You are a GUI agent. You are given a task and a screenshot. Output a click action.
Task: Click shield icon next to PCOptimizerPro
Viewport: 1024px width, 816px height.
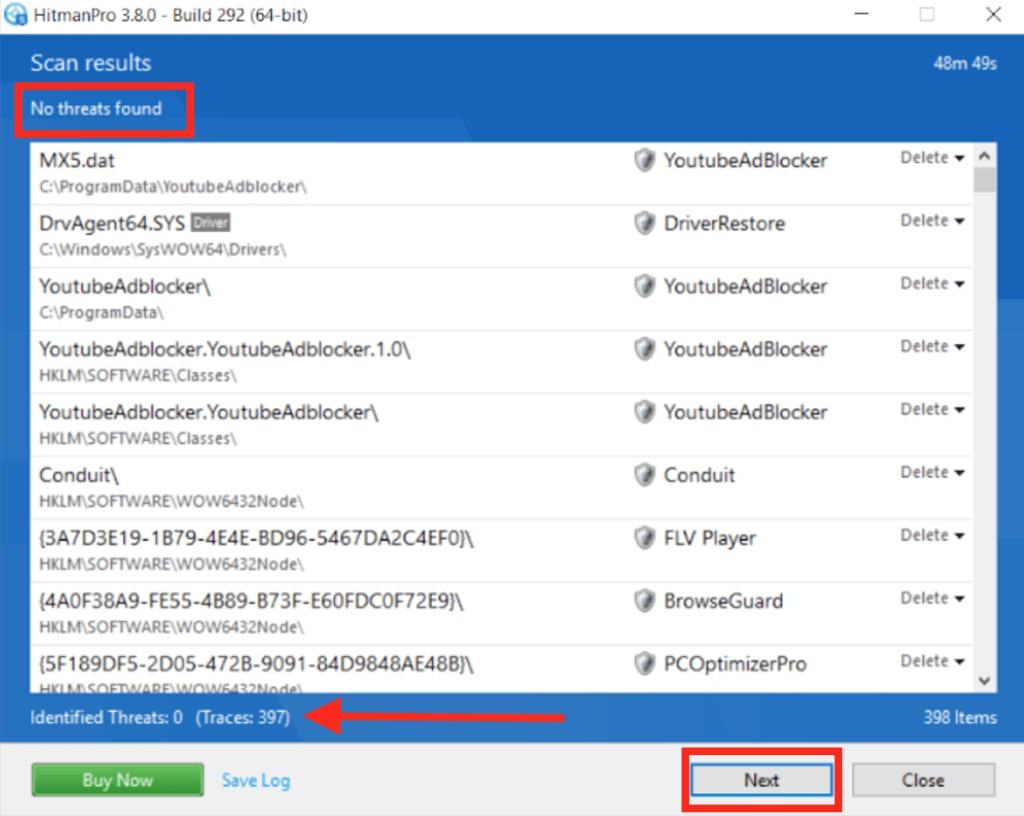coord(645,664)
